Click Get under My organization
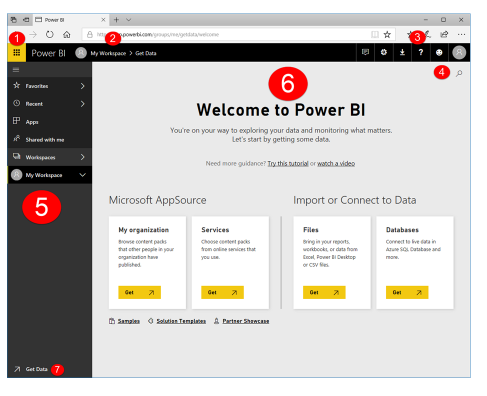The width and height of the screenshot is (487, 396). point(139,292)
